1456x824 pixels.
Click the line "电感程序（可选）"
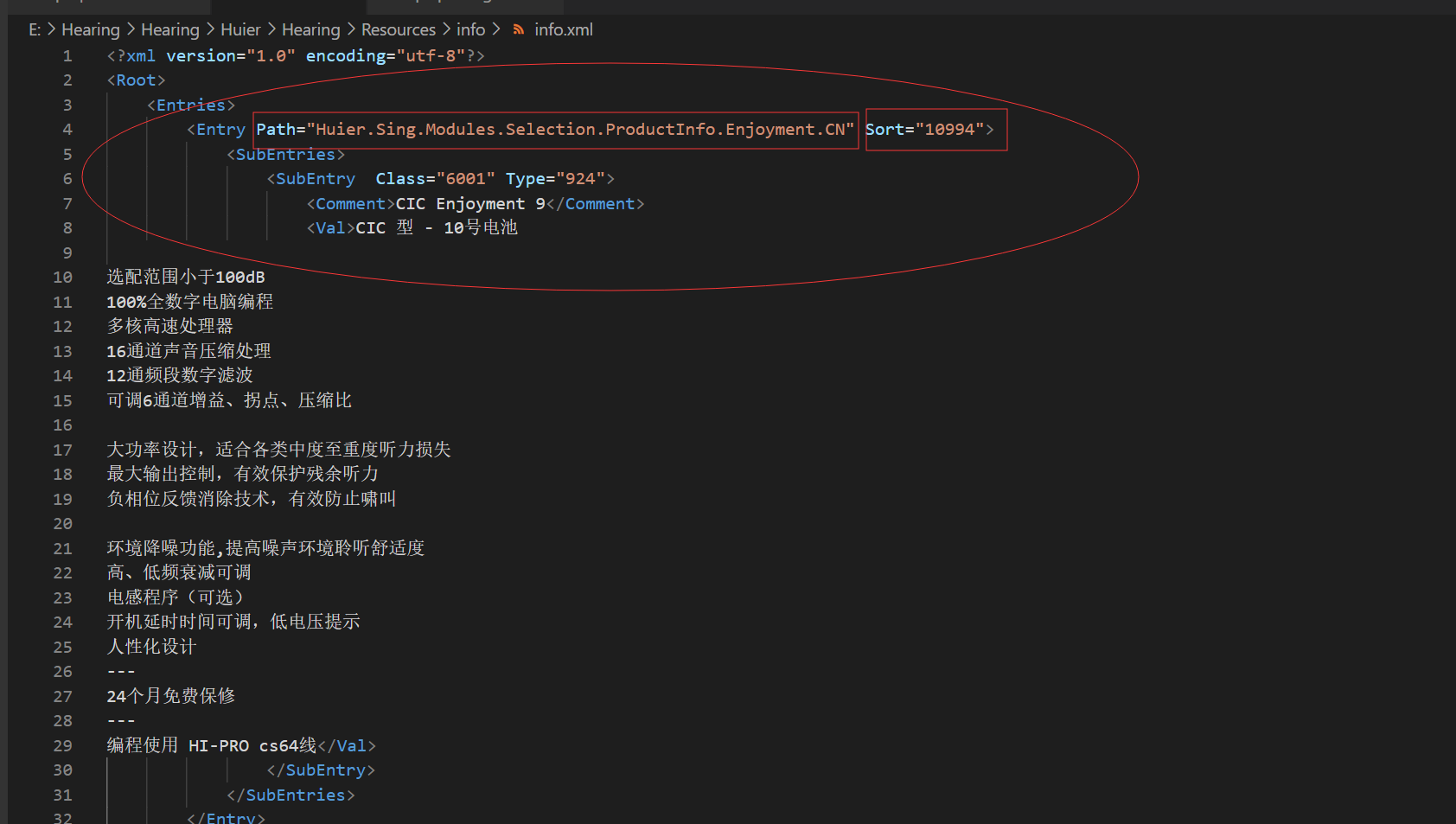(x=177, y=597)
